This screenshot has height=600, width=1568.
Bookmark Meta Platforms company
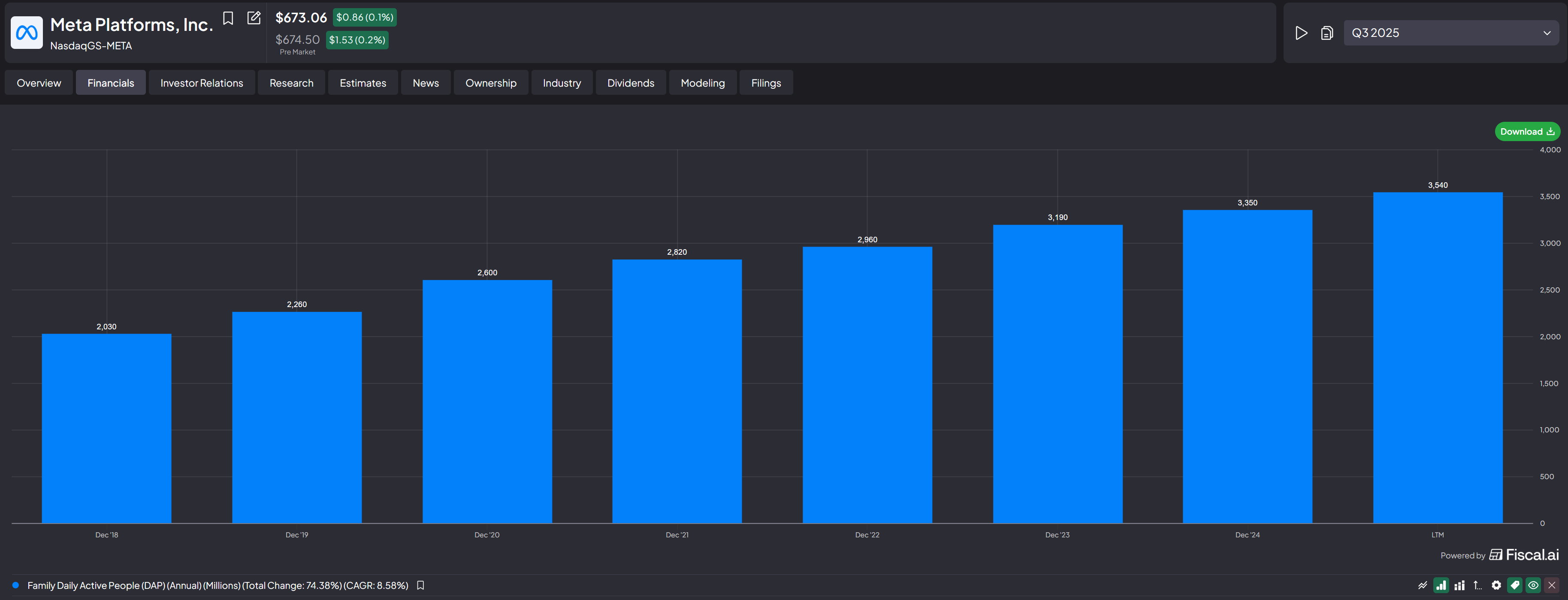[228, 18]
